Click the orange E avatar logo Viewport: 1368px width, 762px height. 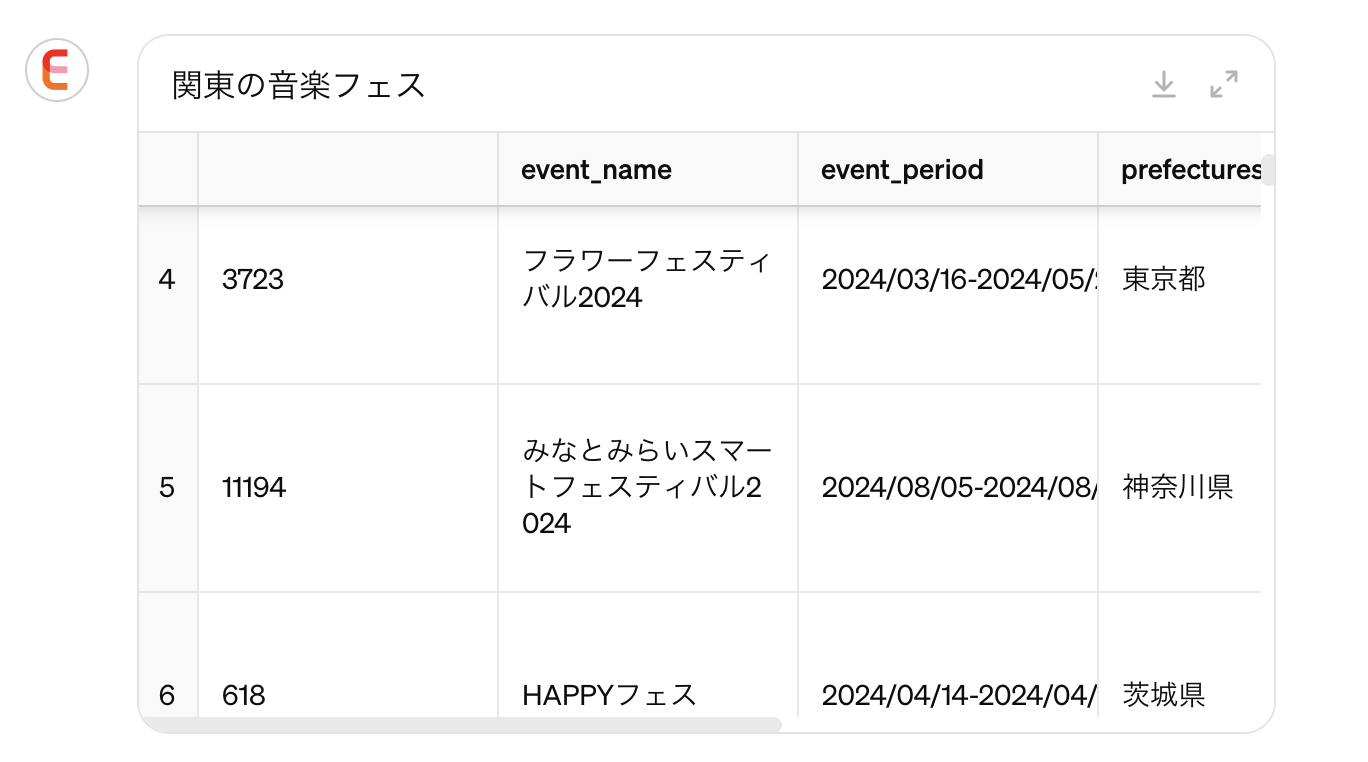point(57,71)
